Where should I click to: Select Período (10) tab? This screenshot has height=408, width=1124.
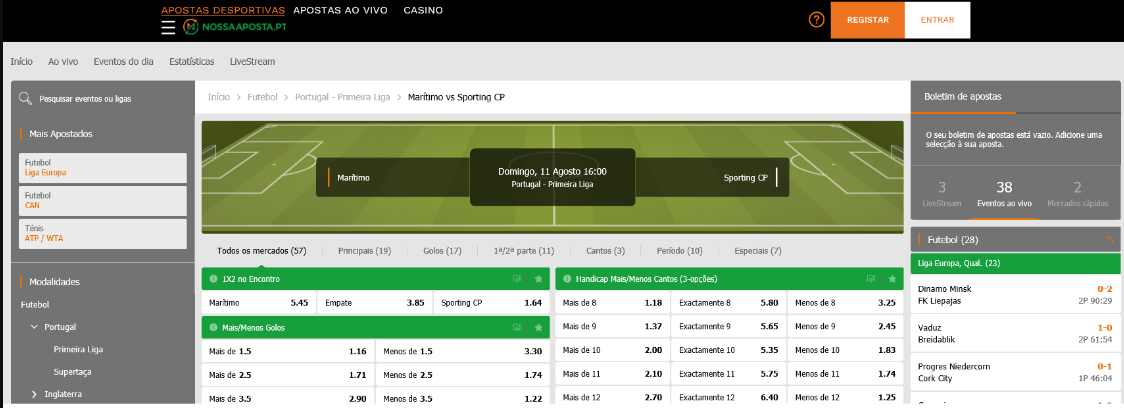click(680, 251)
